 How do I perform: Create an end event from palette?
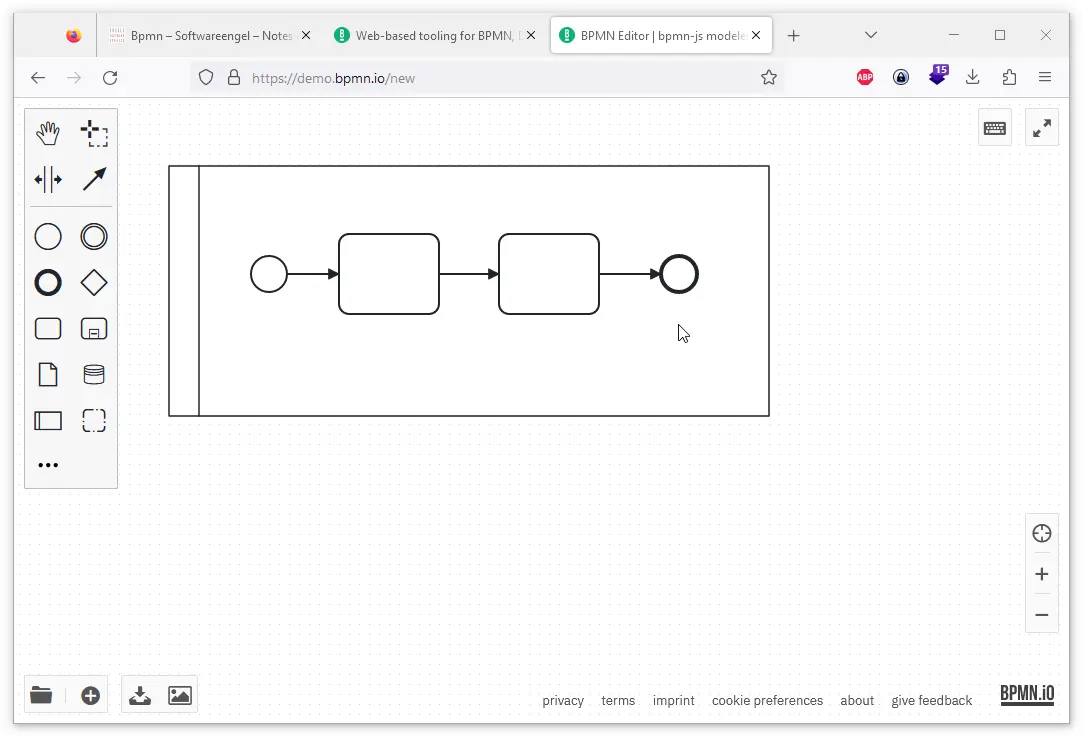click(48, 283)
